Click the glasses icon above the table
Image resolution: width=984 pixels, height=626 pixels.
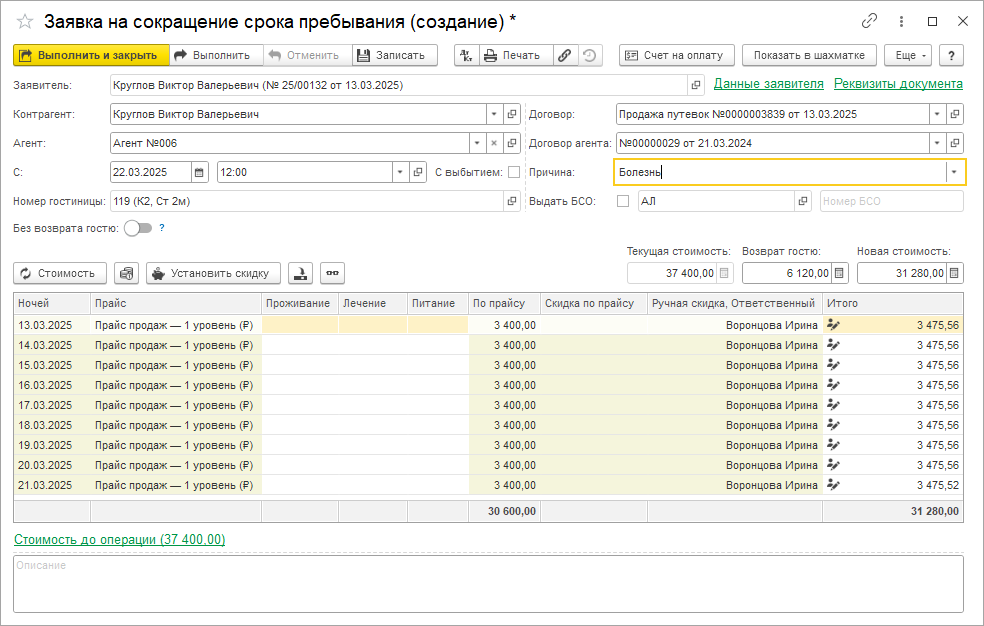tap(332, 273)
